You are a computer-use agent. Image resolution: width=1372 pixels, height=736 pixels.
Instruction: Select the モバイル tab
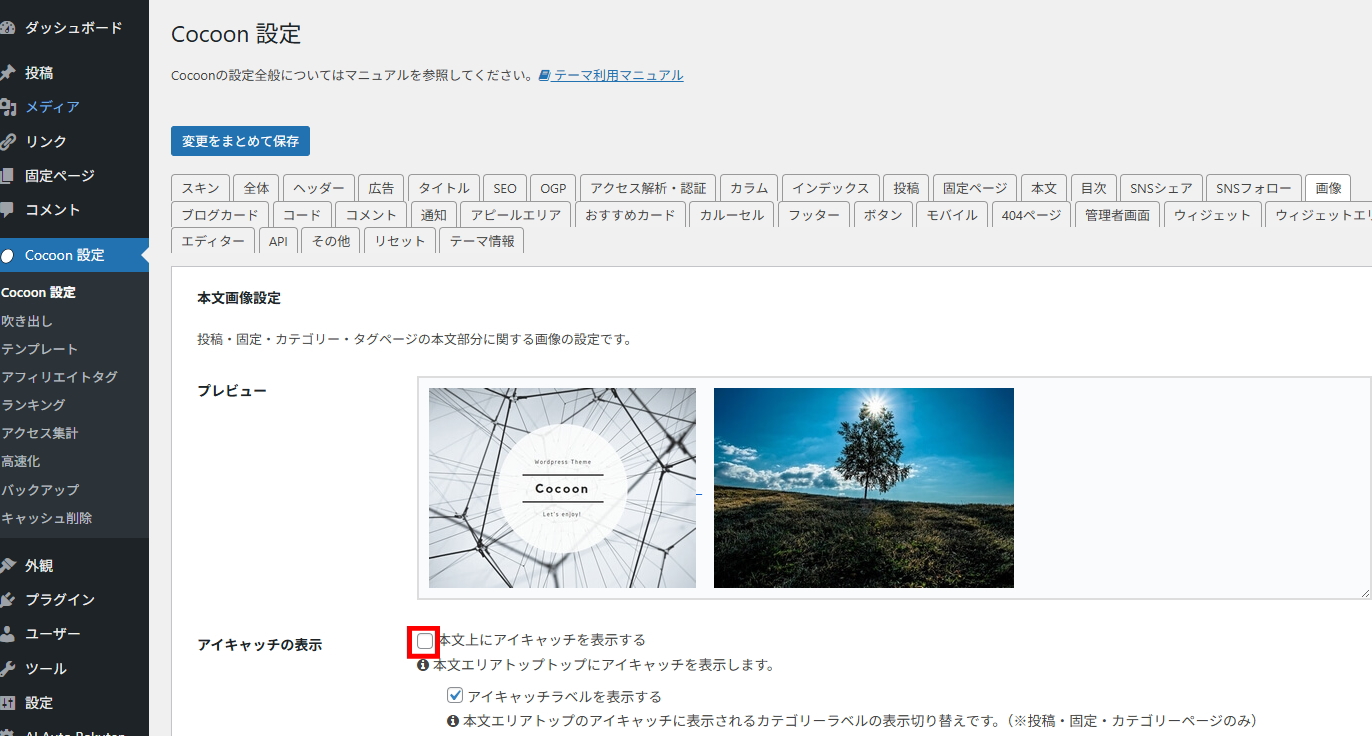(x=951, y=215)
